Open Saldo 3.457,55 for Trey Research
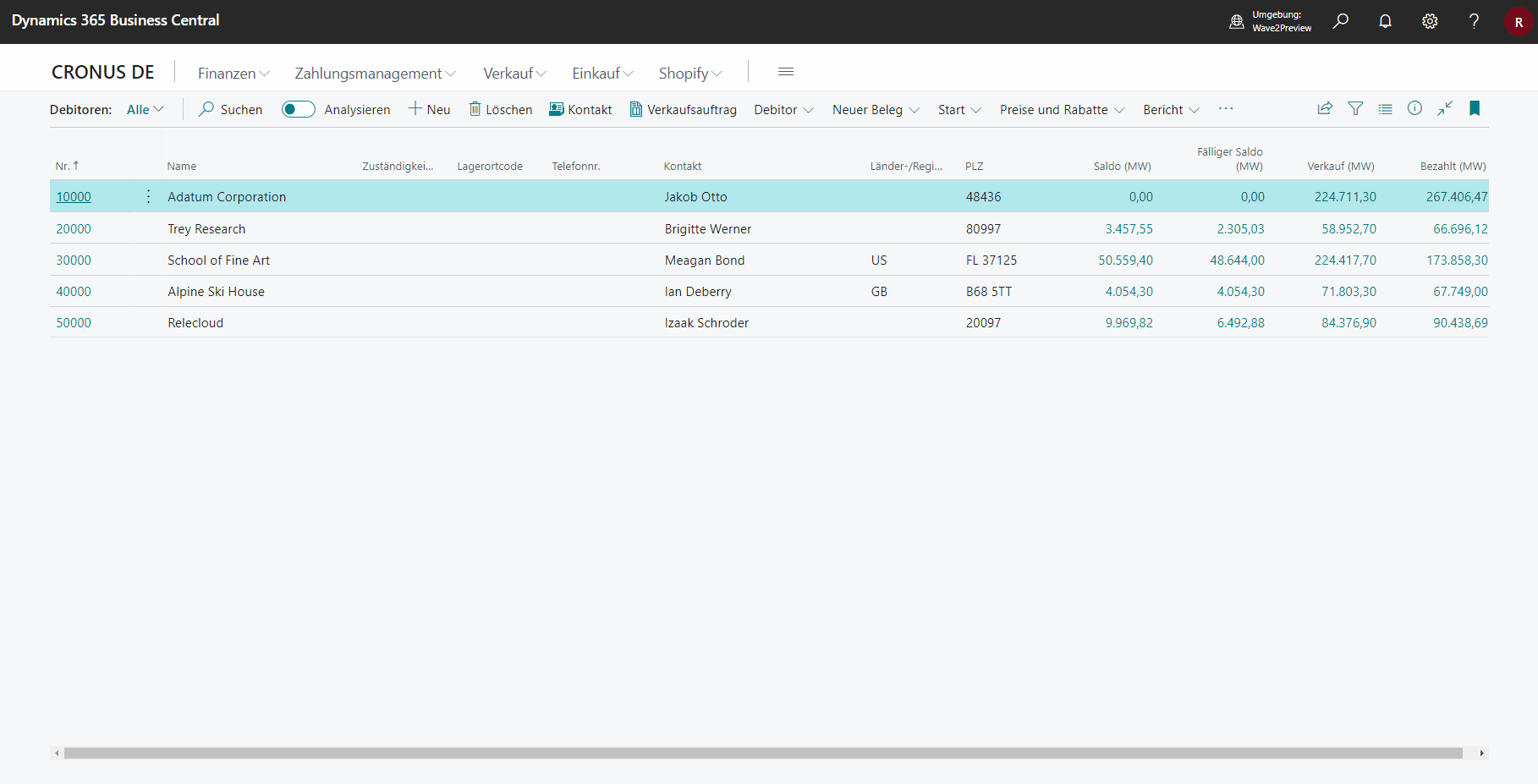Screen dimensions: 1538x784 (x=1129, y=228)
